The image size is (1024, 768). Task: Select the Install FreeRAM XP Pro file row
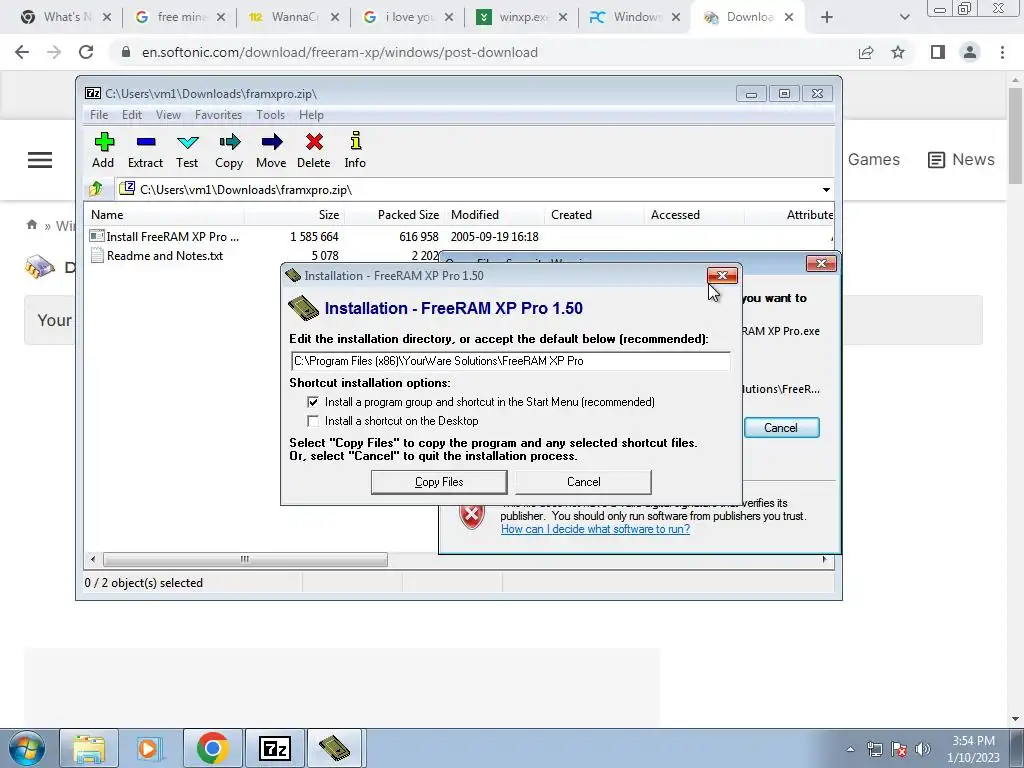[x=460, y=236]
